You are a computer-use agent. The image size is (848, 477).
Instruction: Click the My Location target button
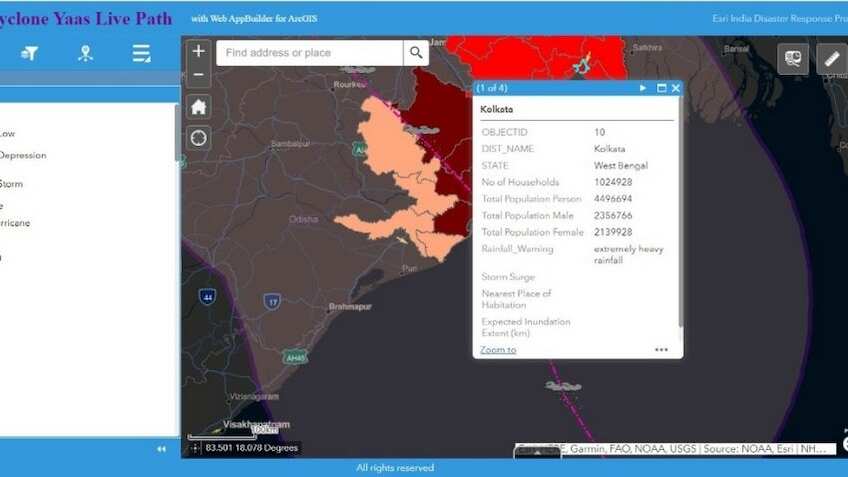(199, 138)
